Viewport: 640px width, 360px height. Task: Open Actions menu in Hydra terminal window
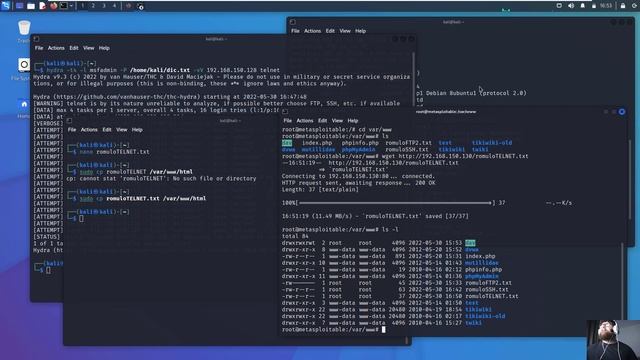pyautogui.click(x=56, y=48)
